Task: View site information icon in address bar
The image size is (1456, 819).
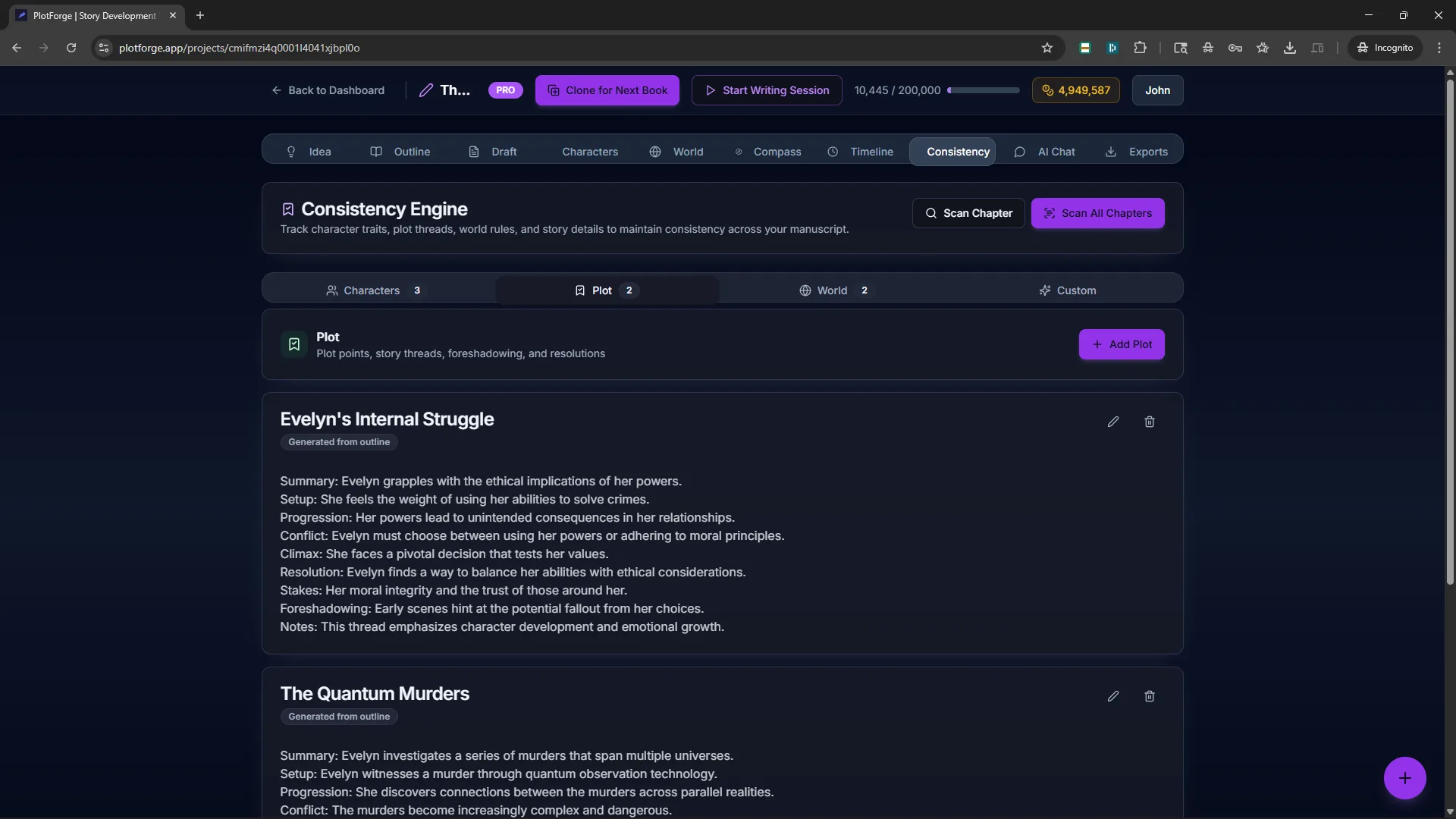Action: pos(104,48)
